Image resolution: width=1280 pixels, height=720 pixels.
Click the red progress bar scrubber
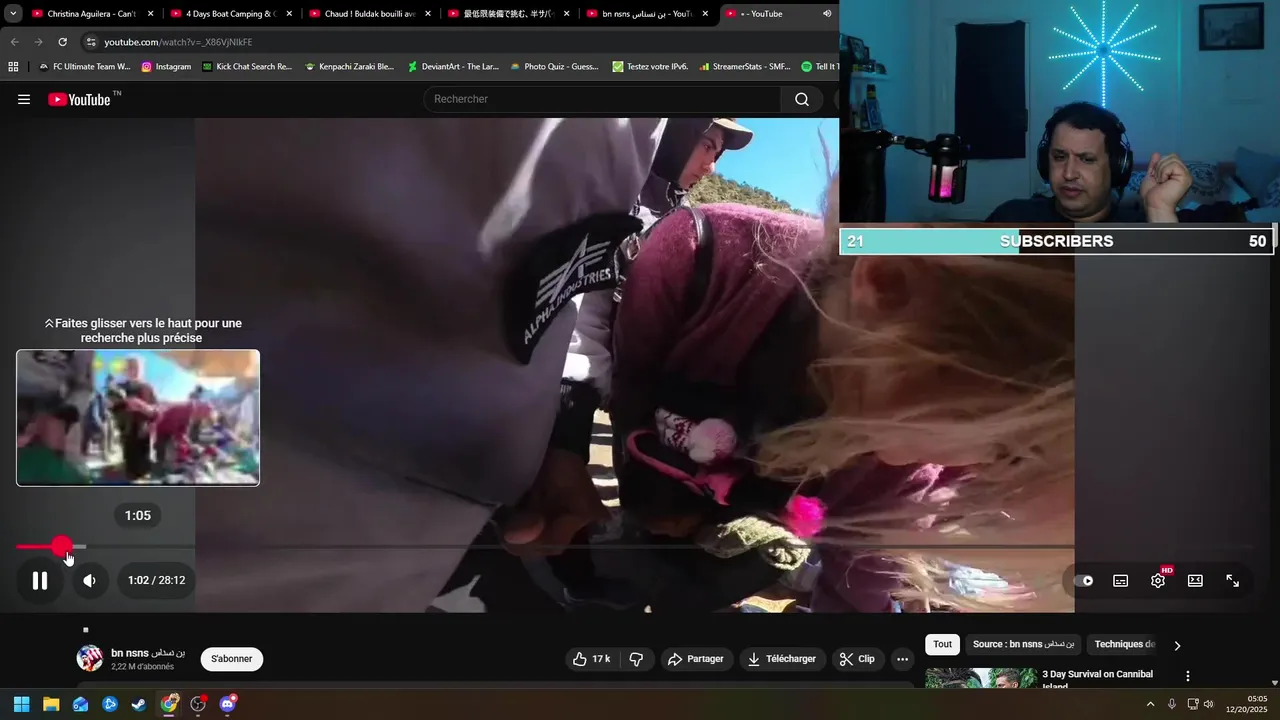[x=62, y=547]
